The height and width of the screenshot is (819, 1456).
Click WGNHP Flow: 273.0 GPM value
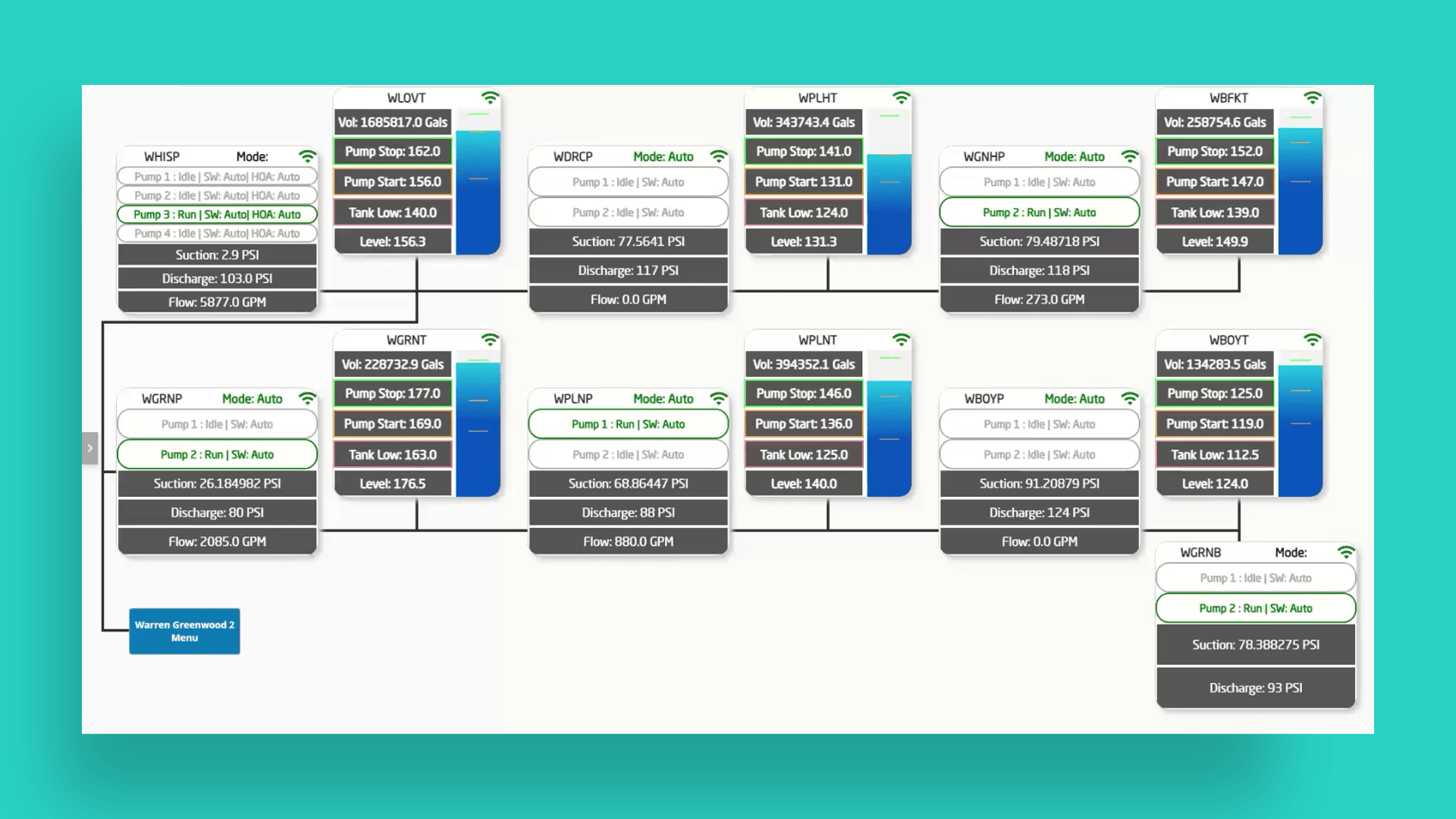[1039, 300]
